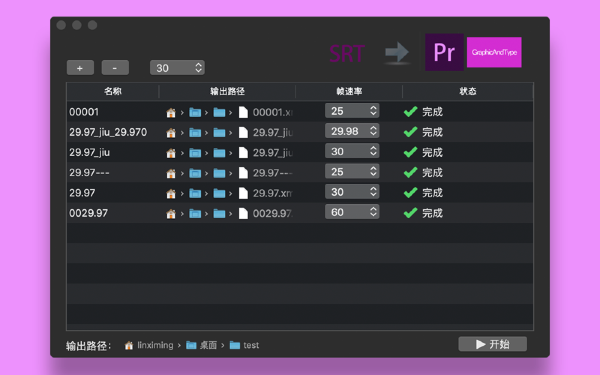Image resolution: width=600 pixels, height=375 pixels.
Task: Open frame rate stepper for row 00001
Action: pos(352,111)
